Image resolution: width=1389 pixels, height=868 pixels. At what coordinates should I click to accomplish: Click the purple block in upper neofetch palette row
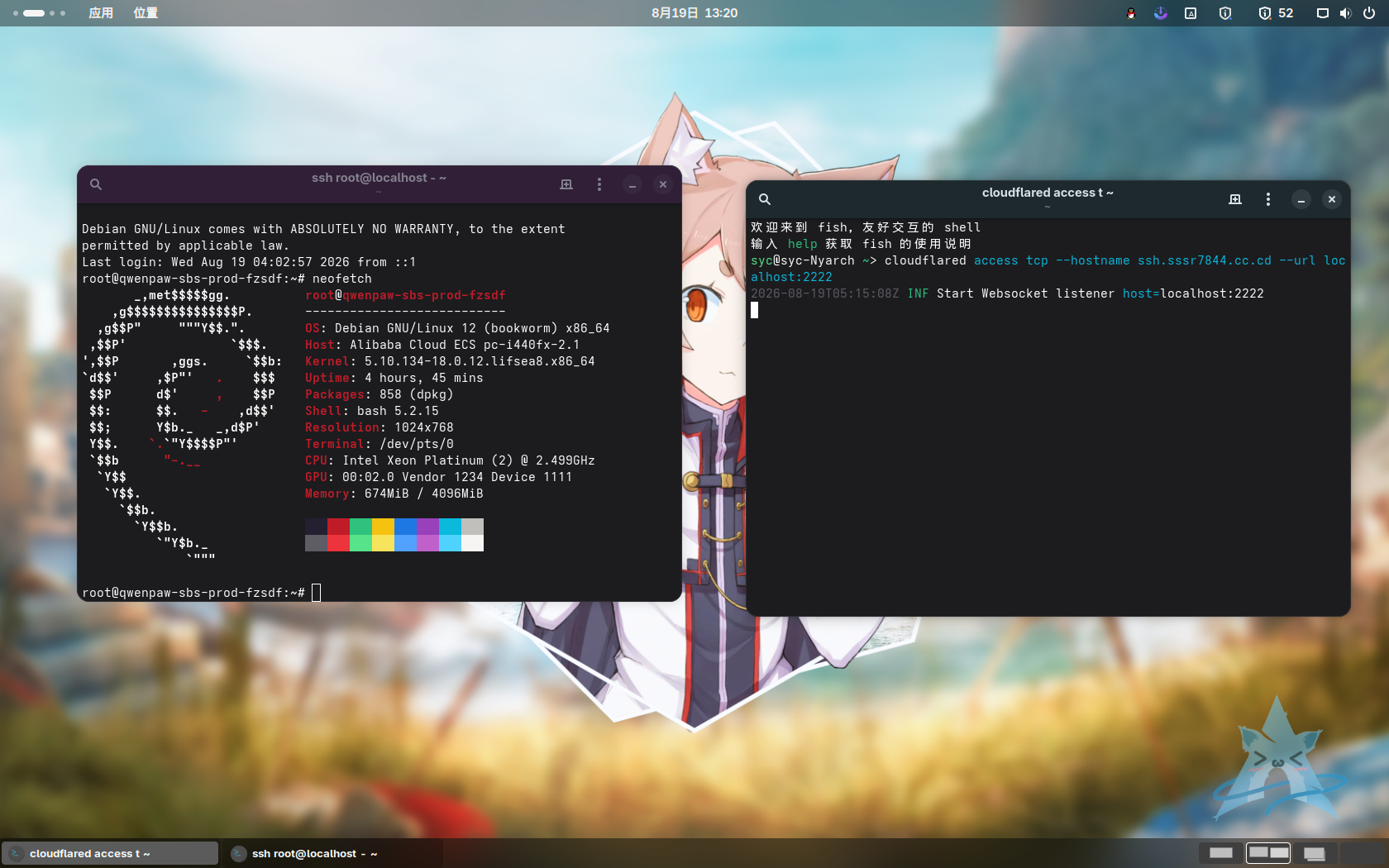(427, 527)
